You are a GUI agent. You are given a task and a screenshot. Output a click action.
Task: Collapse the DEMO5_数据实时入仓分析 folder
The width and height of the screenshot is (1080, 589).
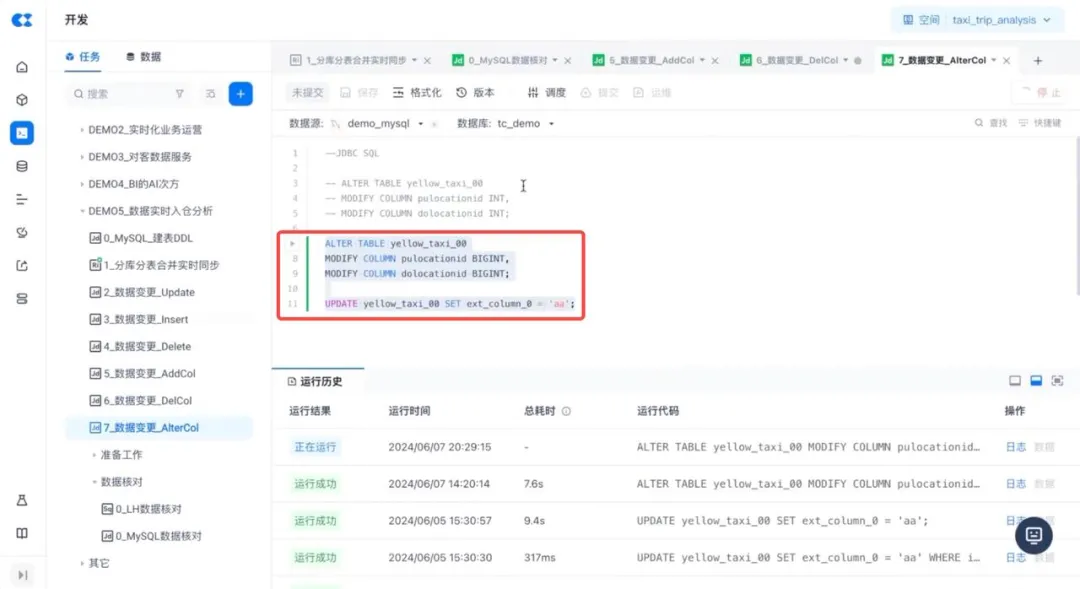point(82,211)
